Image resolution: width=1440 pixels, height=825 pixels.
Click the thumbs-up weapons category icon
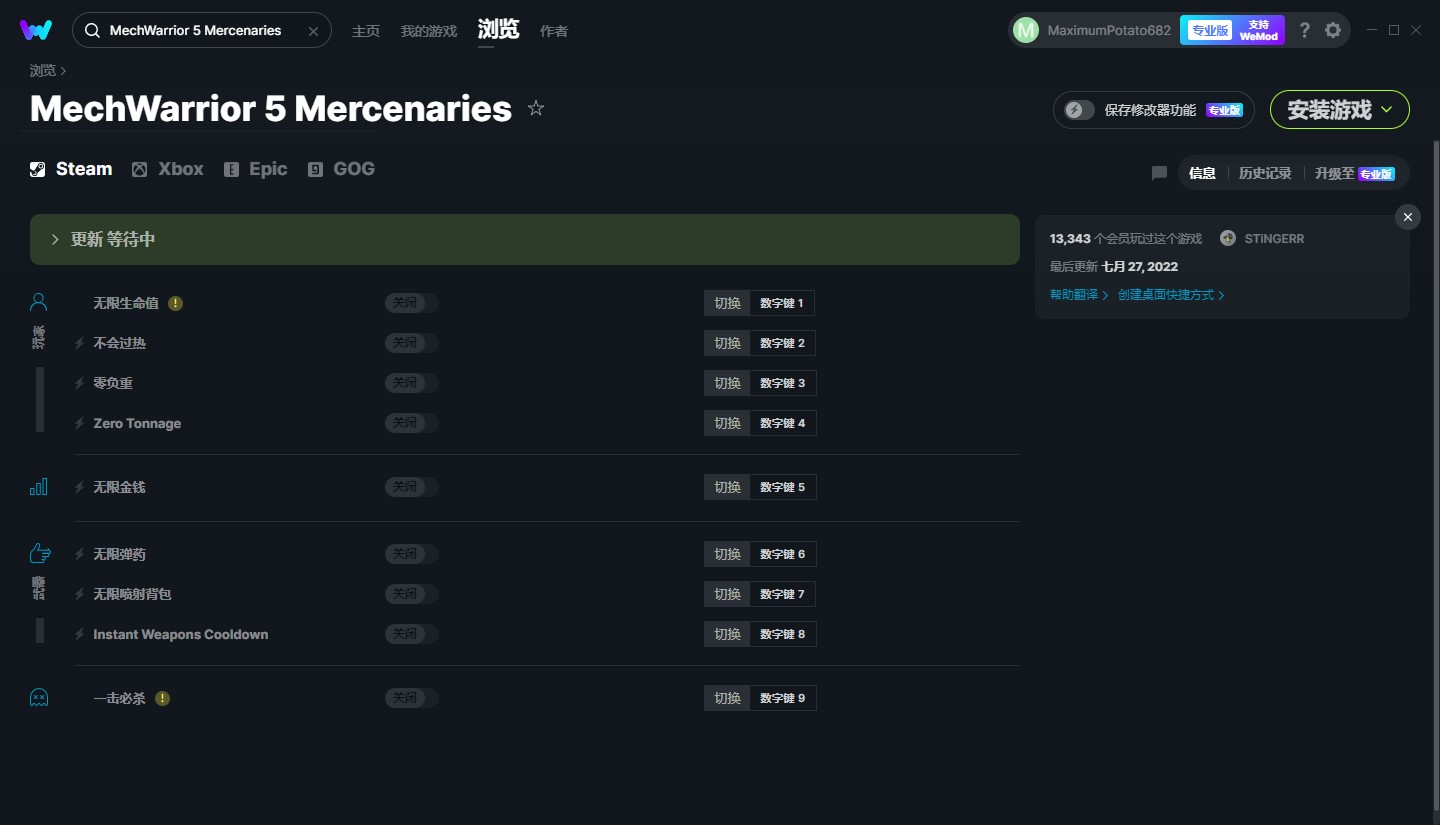pyautogui.click(x=39, y=553)
